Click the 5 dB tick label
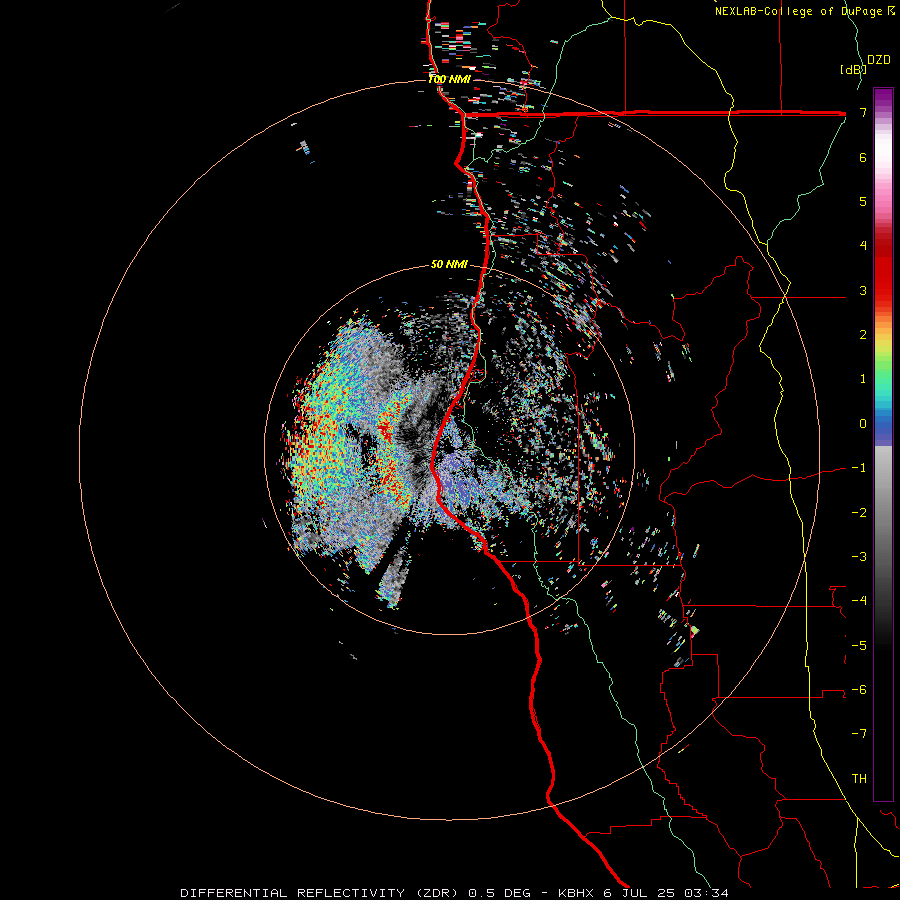900x900 pixels. pyautogui.click(x=863, y=201)
